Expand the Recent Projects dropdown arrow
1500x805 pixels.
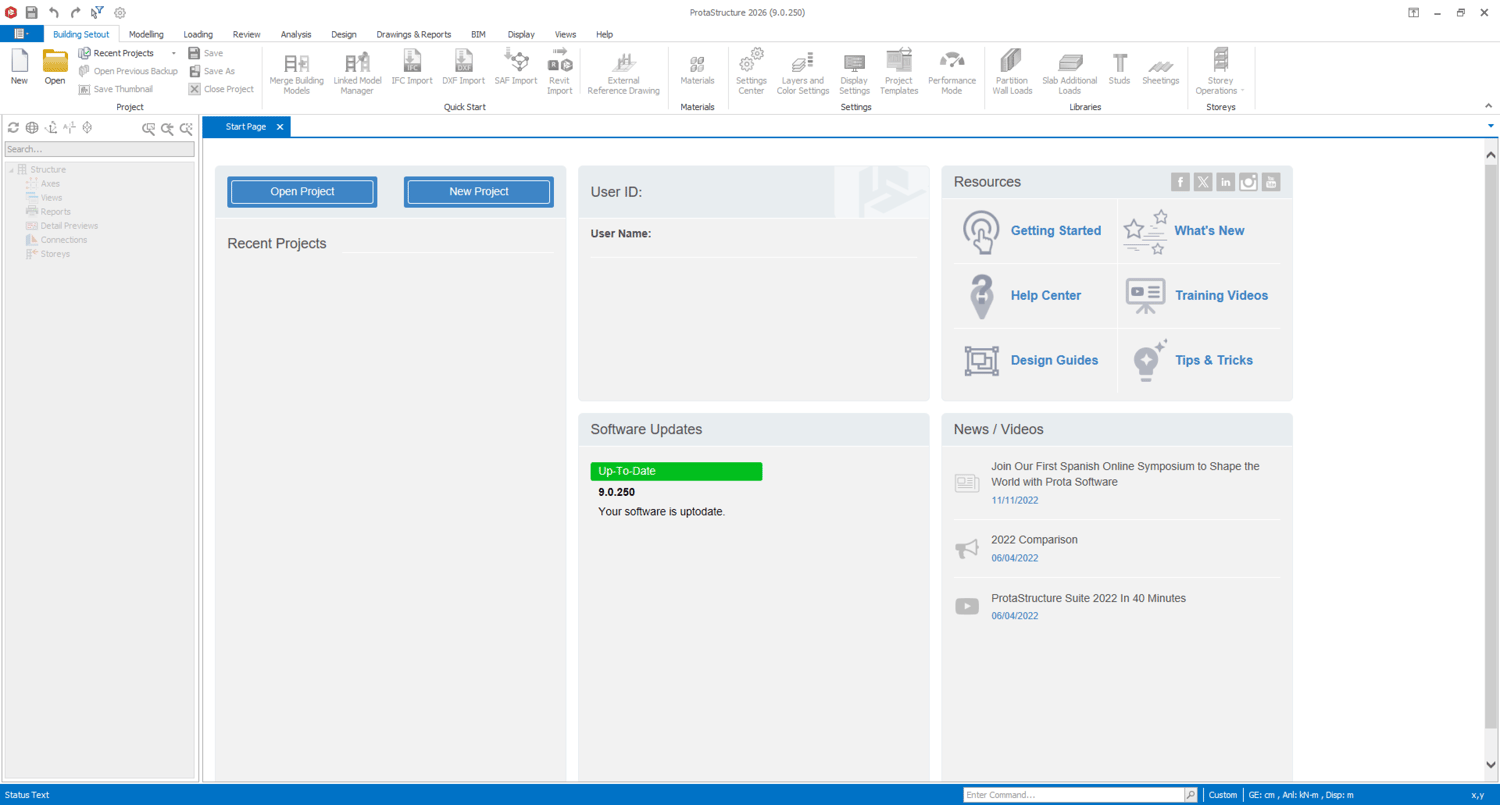[174, 54]
